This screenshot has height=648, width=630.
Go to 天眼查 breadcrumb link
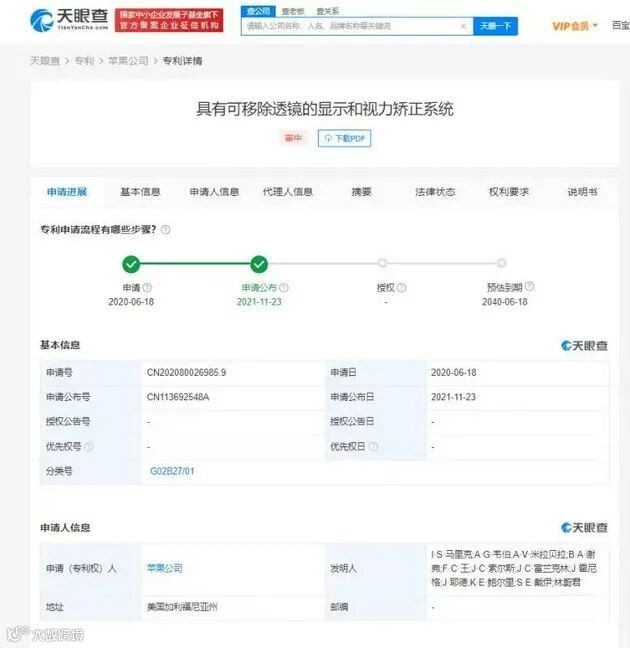pos(45,61)
